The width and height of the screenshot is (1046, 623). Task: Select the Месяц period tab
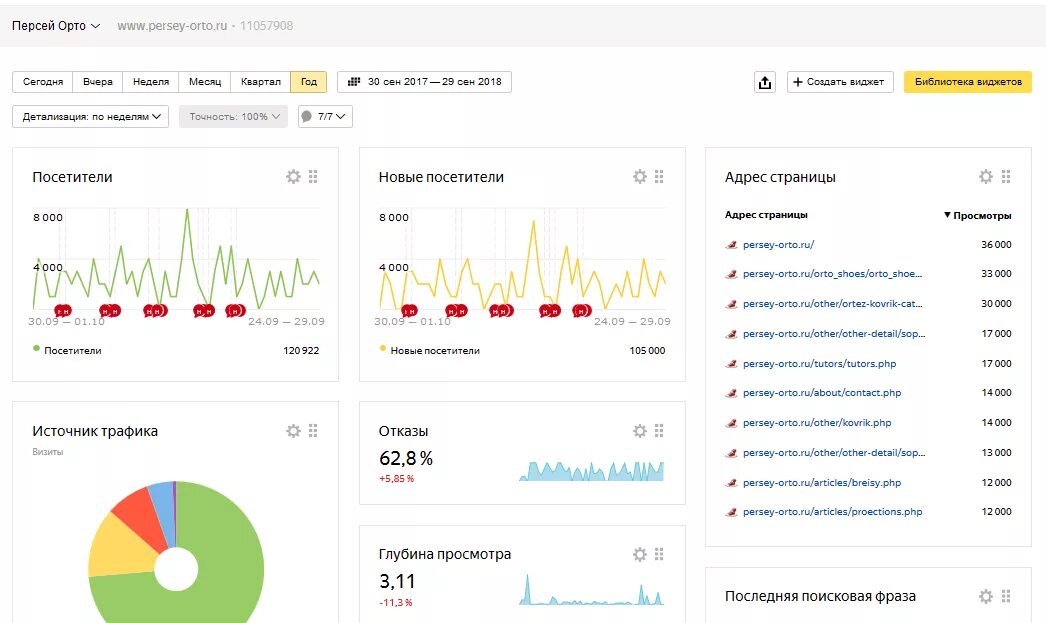205,82
